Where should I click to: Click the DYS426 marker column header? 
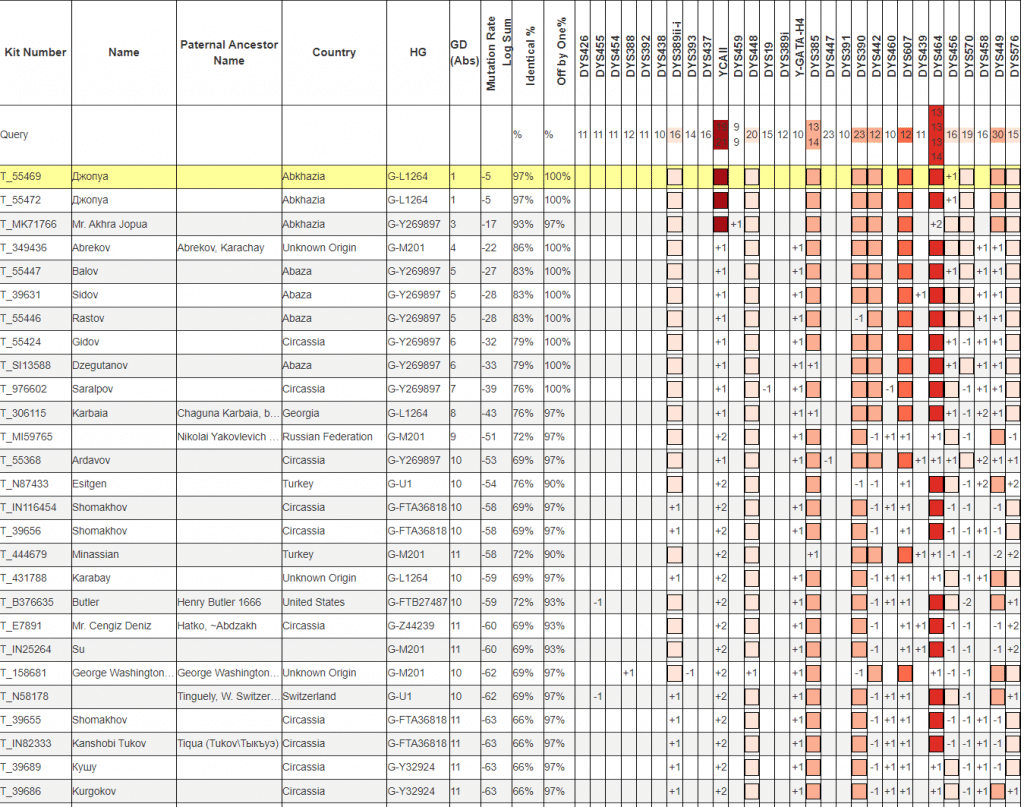(x=582, y=52)
